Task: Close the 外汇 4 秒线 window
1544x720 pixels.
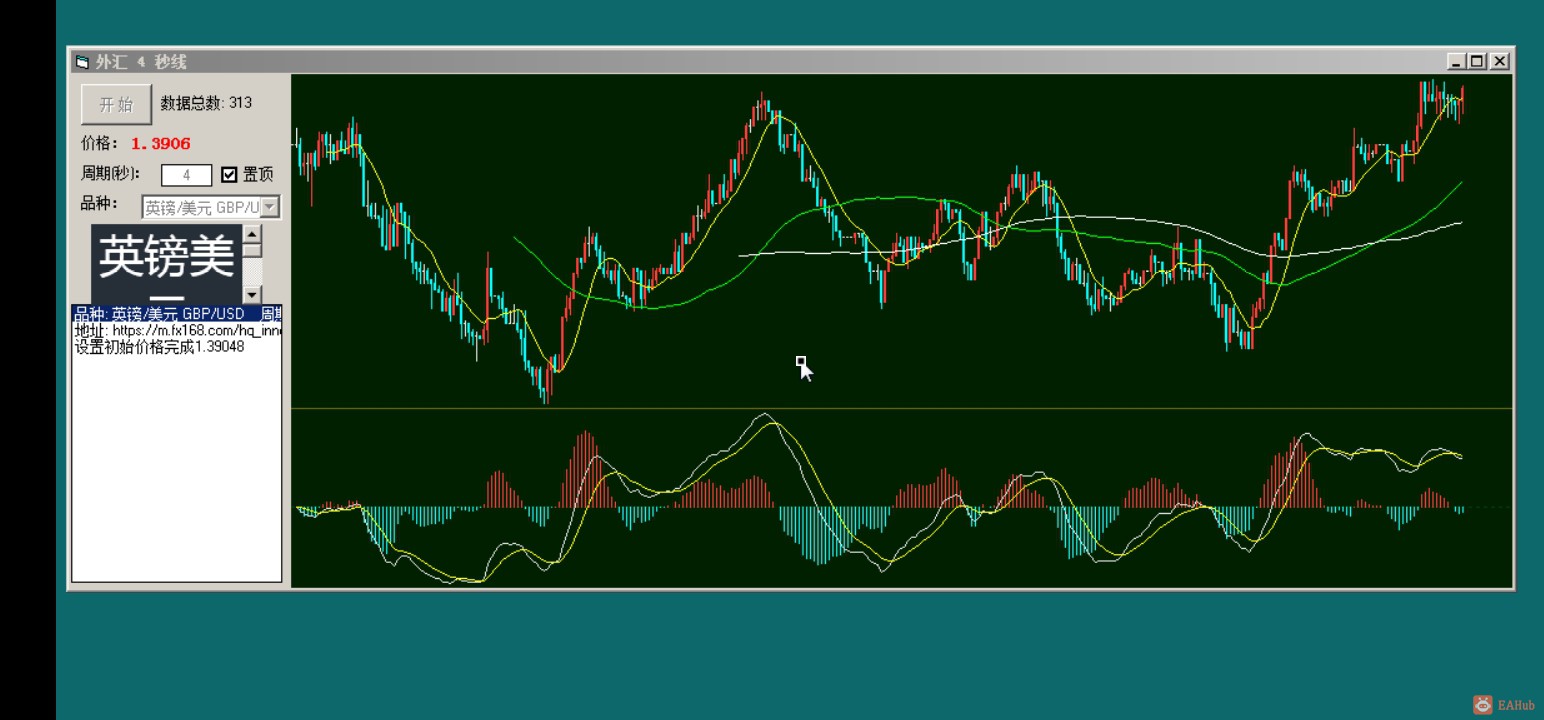Action: coord(1500,62)
